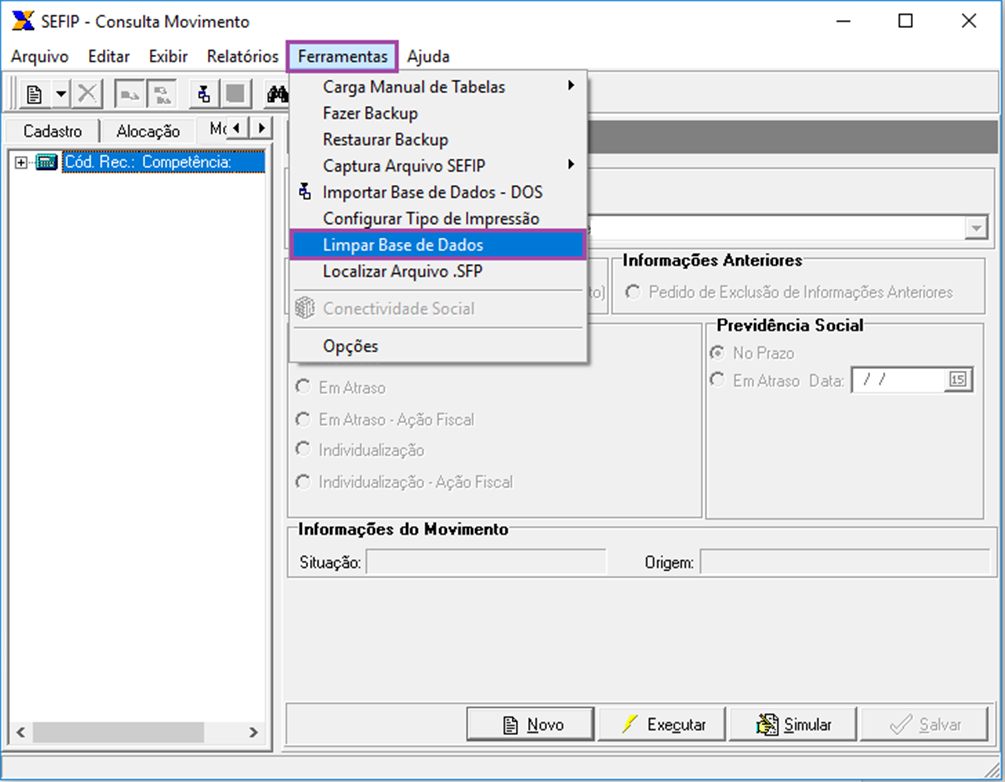Choose Restaurar Backup menu item
1005x782 pixels.
coord(438,140)
